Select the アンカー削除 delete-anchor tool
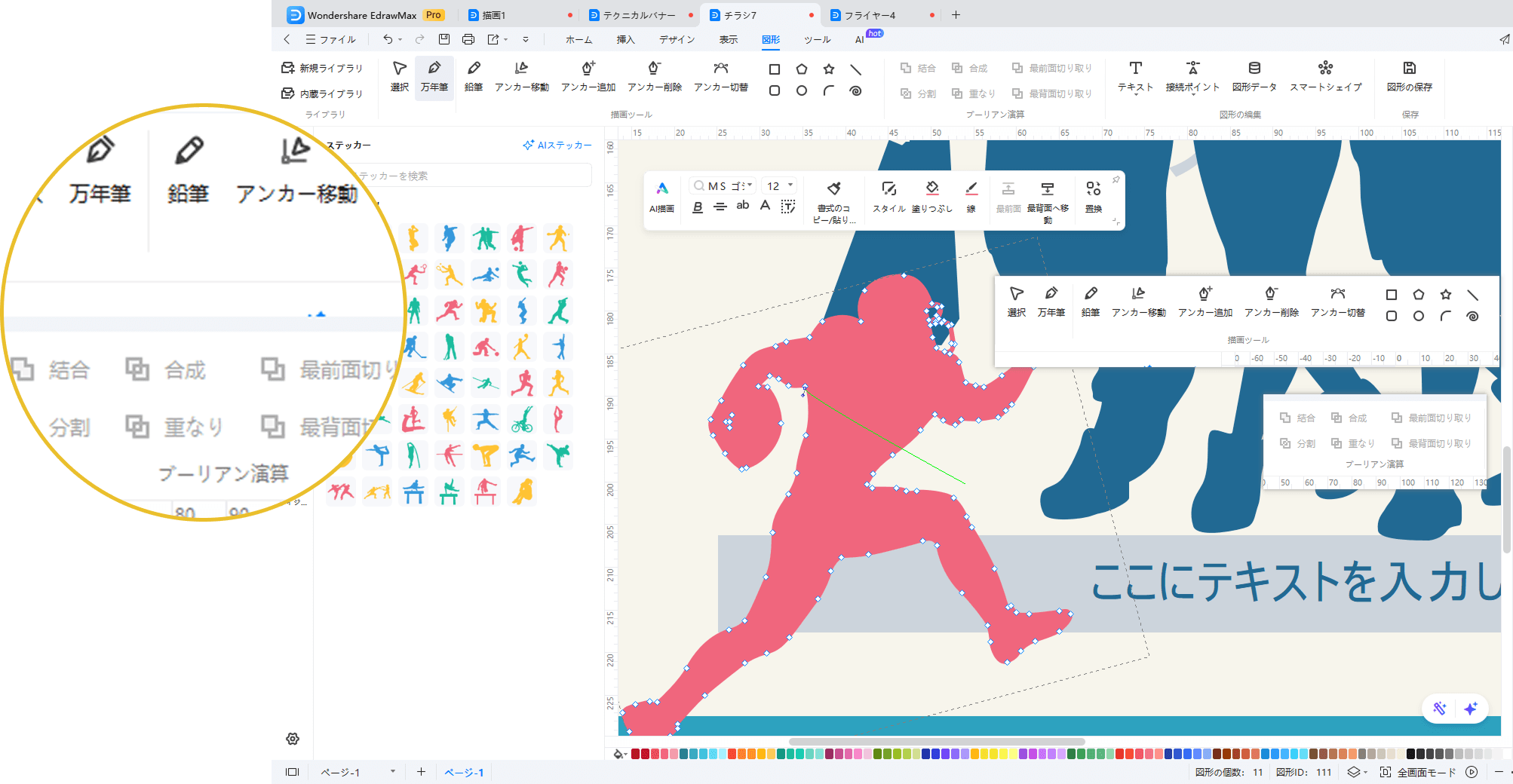This screenshot has height=784, width=1513. pos(653,76)
